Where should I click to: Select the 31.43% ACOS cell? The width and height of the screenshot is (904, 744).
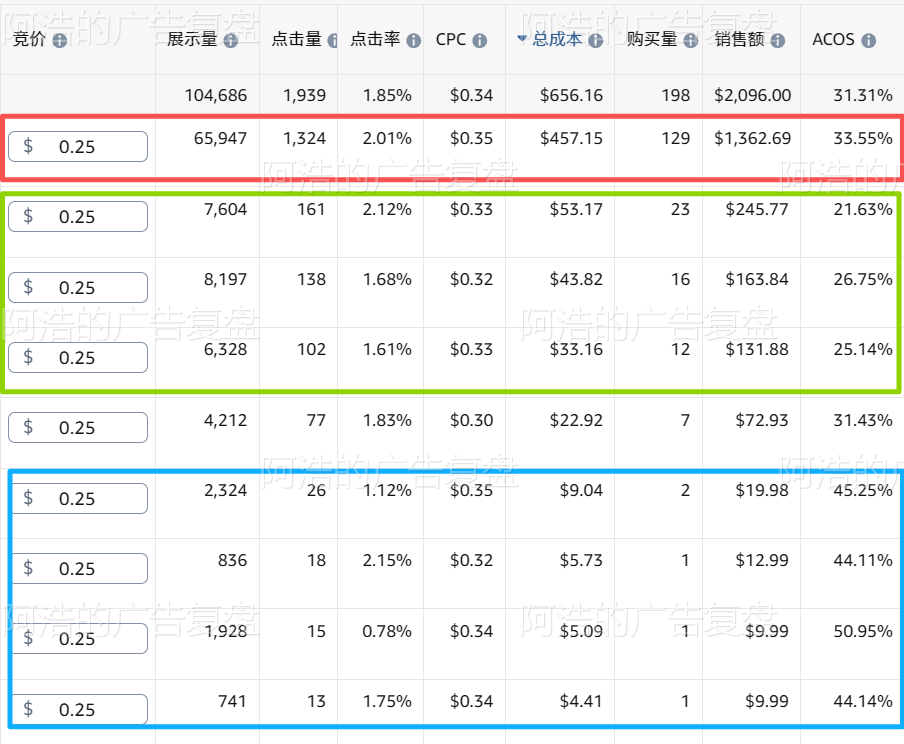coord(863,420)
